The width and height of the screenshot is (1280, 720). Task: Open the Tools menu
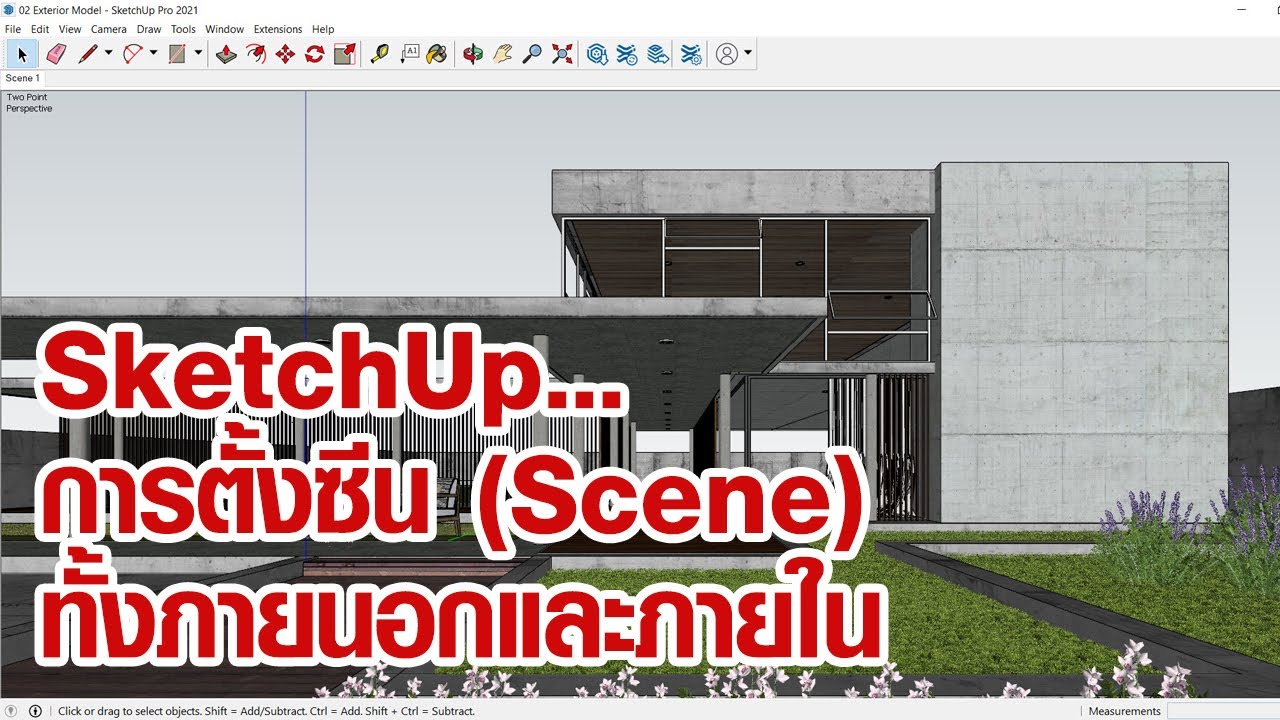pos(183,29)
